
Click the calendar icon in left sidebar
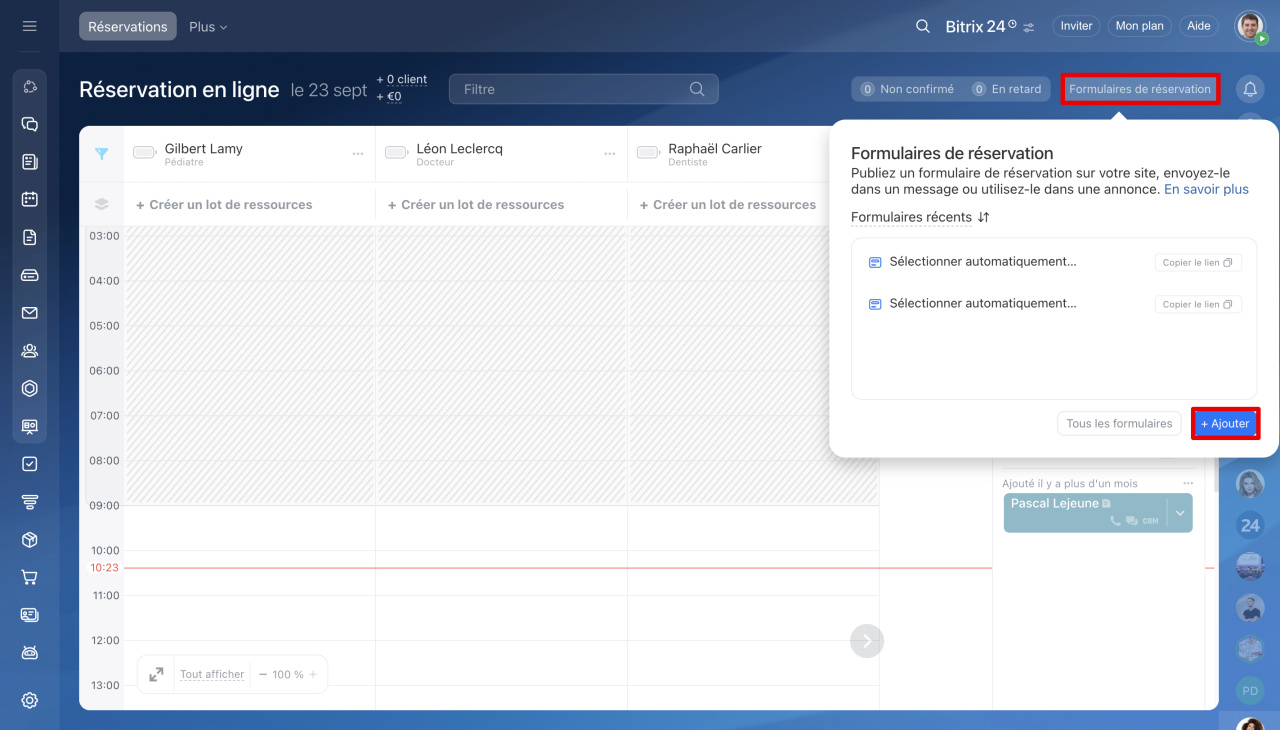(x=30, y=199)
